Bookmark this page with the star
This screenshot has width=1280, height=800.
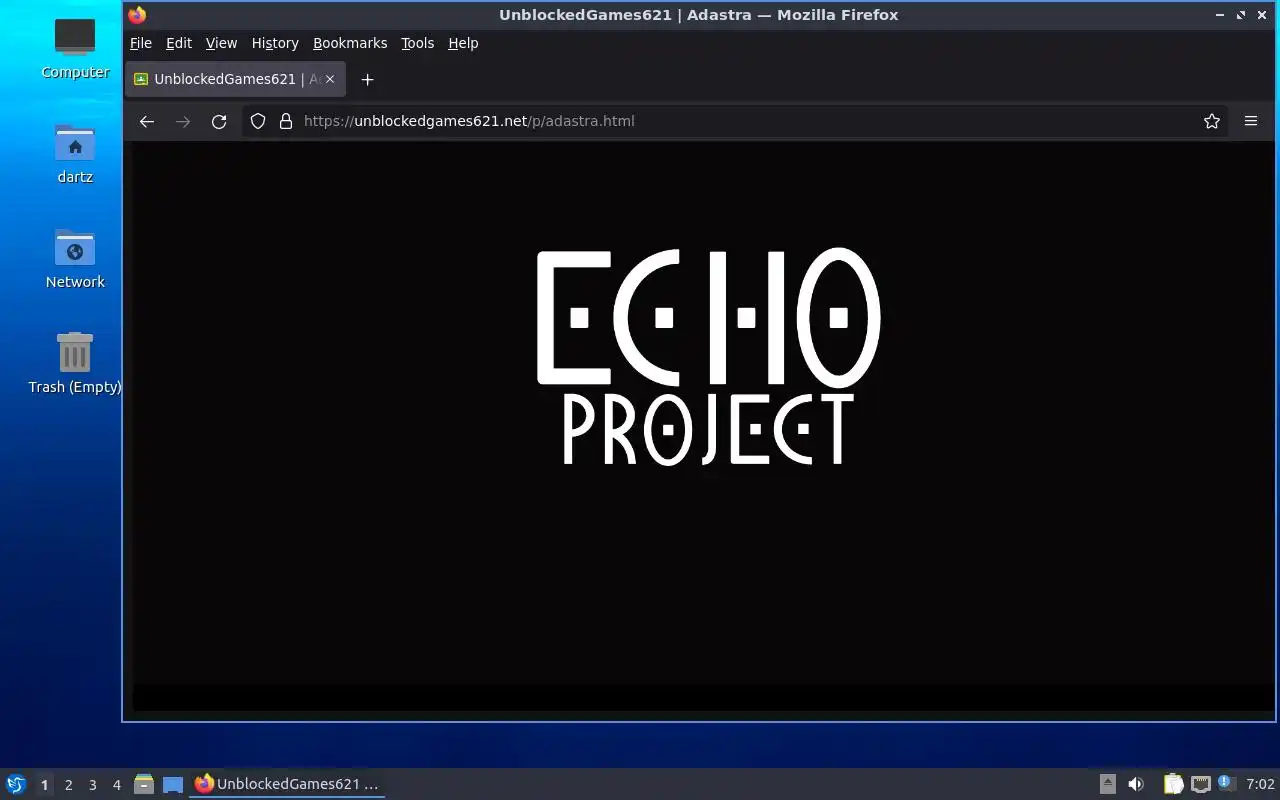[x=1212, y=121]
